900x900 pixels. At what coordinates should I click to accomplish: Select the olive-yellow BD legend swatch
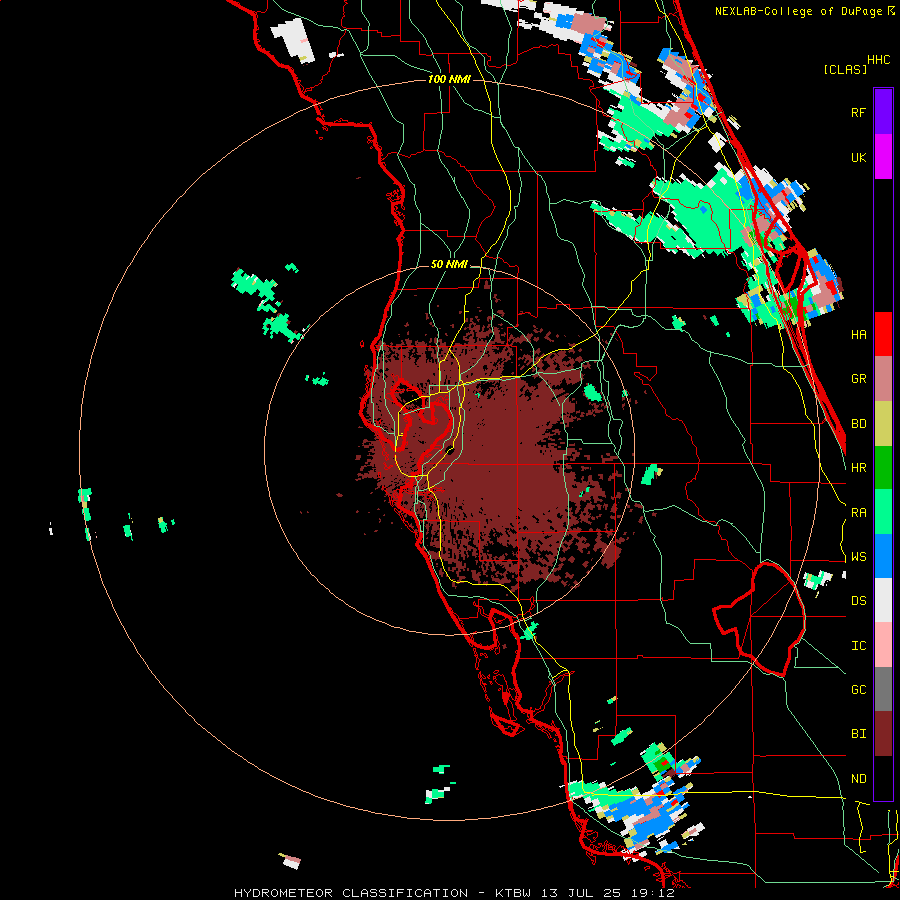883,424
